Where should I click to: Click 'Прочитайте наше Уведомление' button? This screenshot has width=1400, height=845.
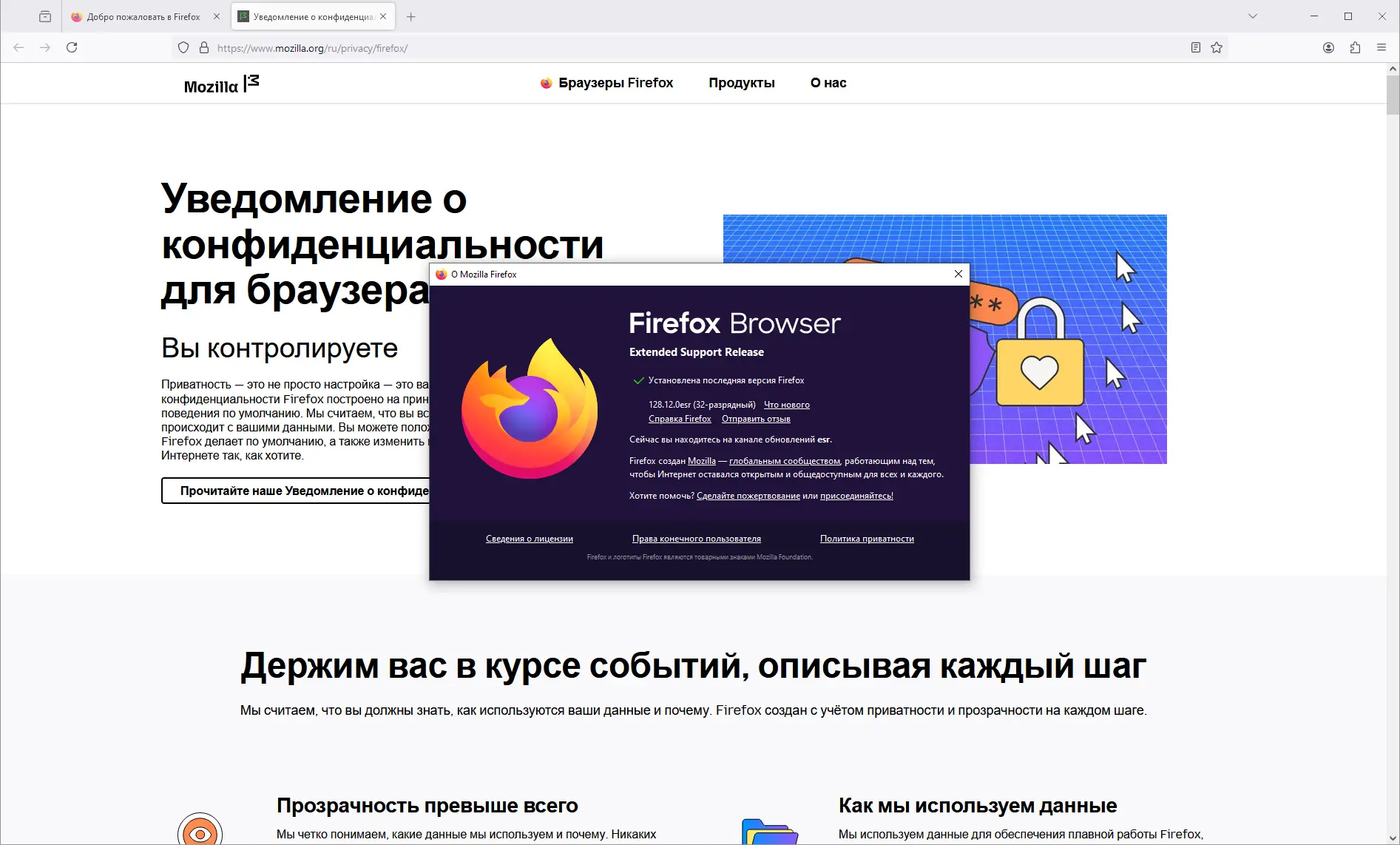(x=296, y=491)
